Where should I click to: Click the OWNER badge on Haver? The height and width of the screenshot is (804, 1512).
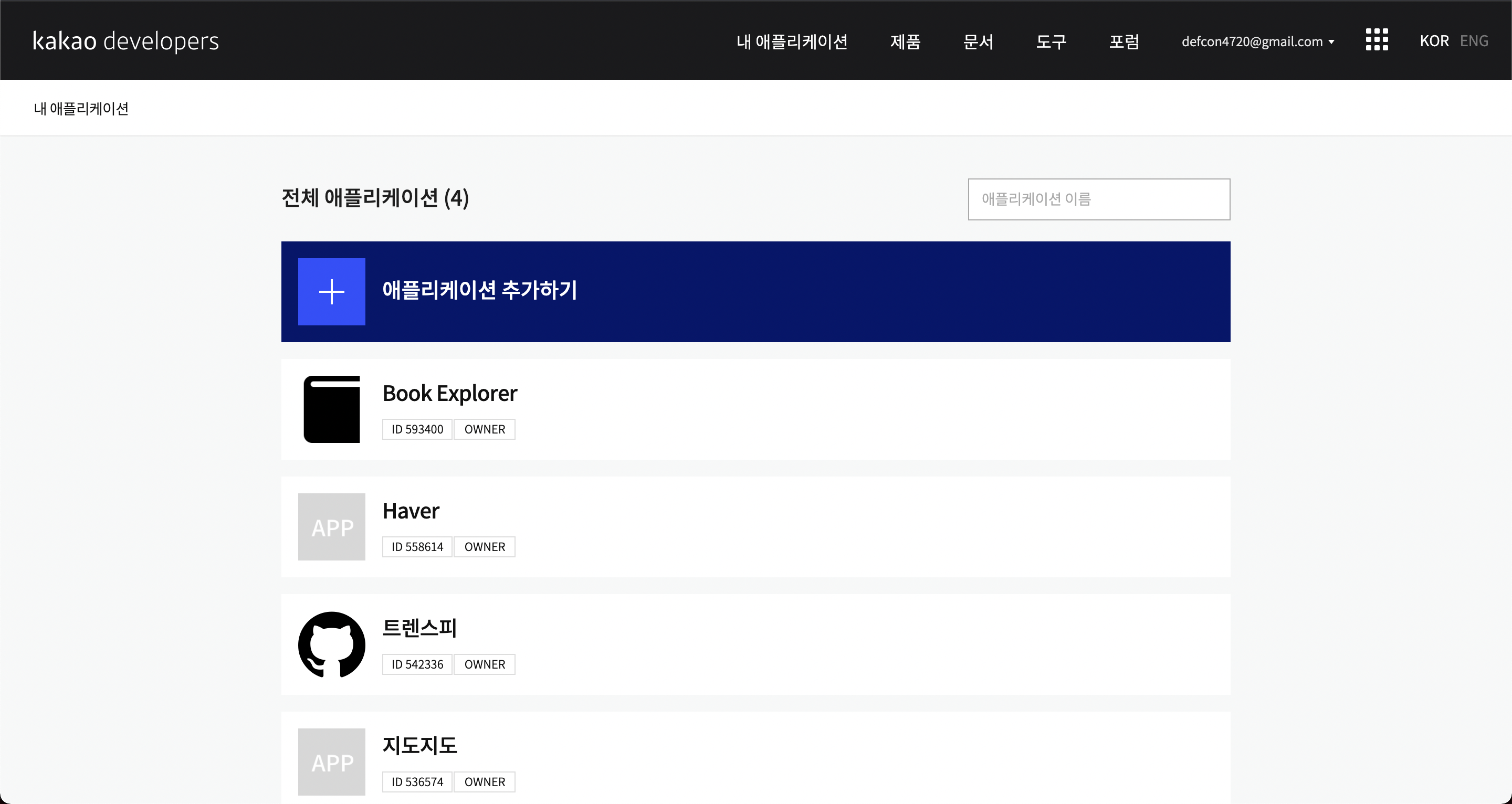pos(484,546)
